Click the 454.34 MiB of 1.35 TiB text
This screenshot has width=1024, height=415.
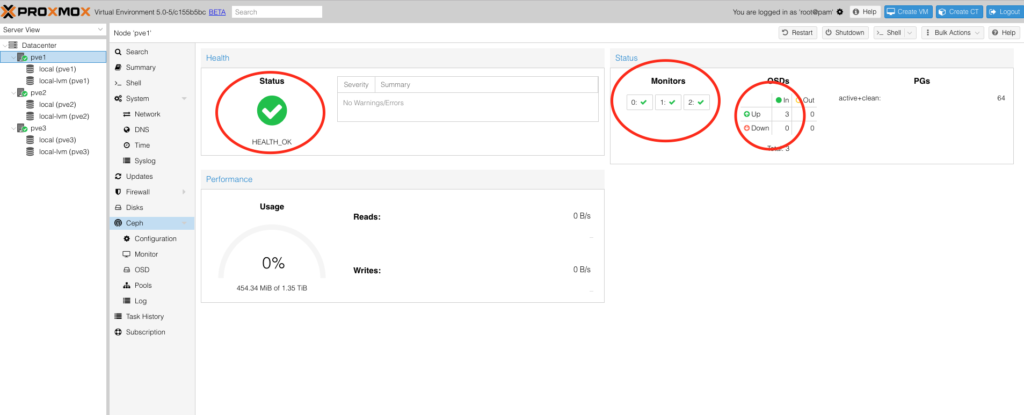[x=272, y=288]
